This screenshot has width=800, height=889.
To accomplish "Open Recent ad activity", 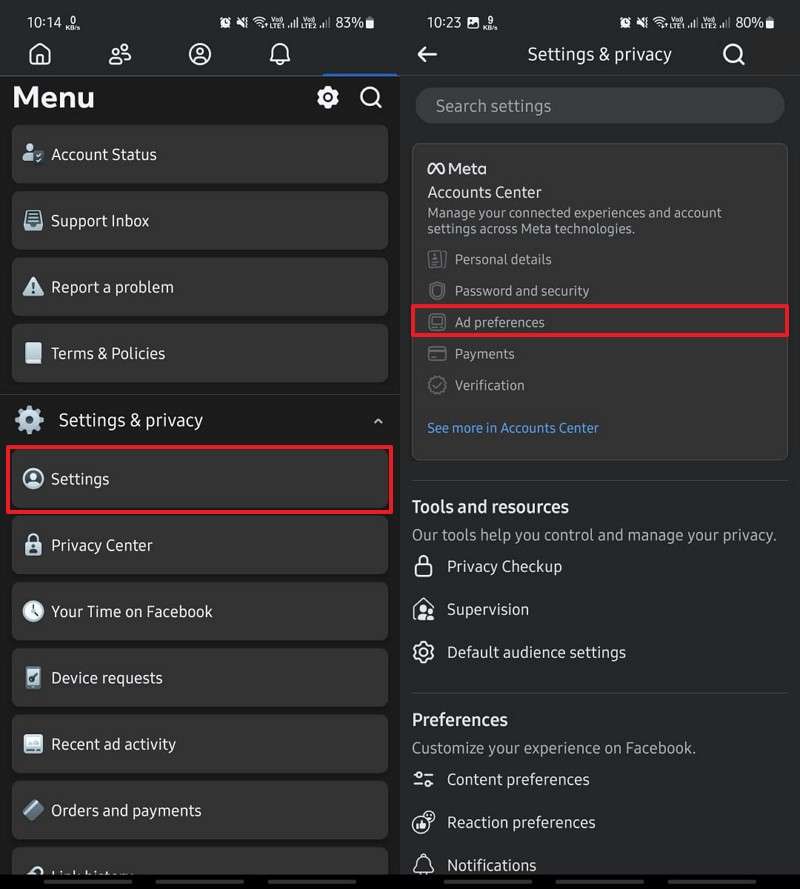I will pyautogui.click(x=200, y=744).
